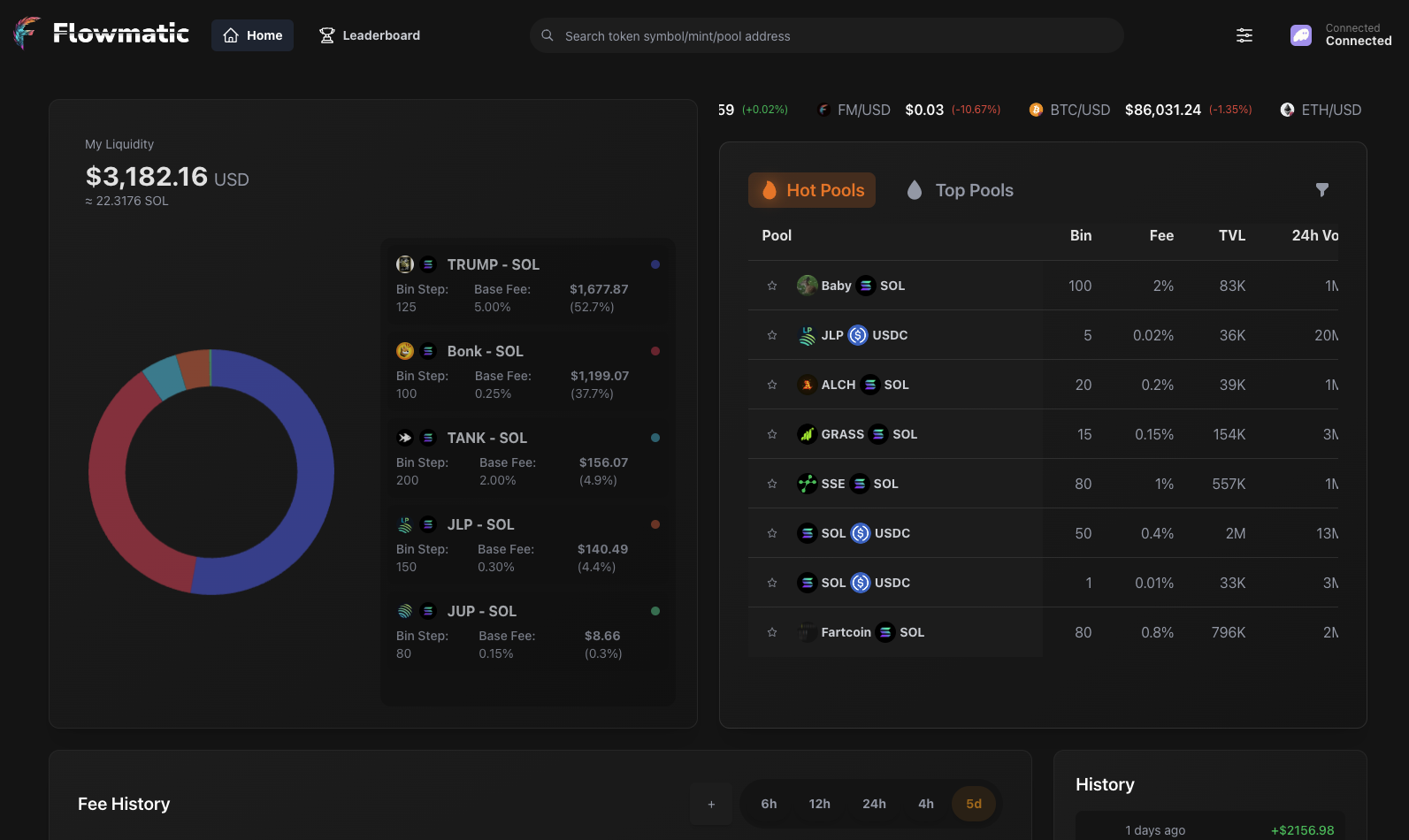Click the GRASS token icon in pools table
This screenshot has height=840, width=1409.
pos(807,434)
